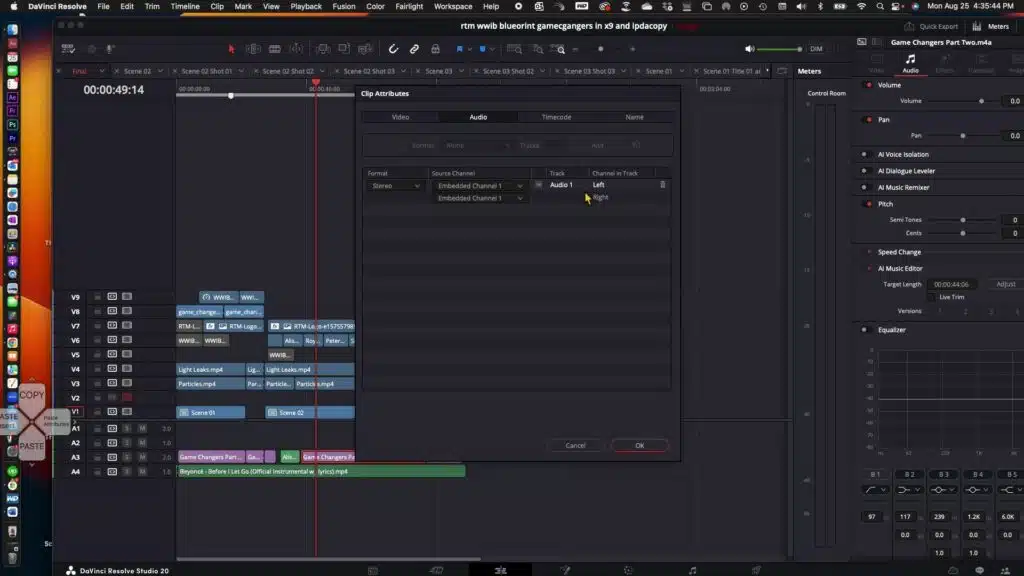Click the snapping magnet icon in toolbar
This screenshot has width=1024, height=576.
pyautogui.click(x=393, y=48)
